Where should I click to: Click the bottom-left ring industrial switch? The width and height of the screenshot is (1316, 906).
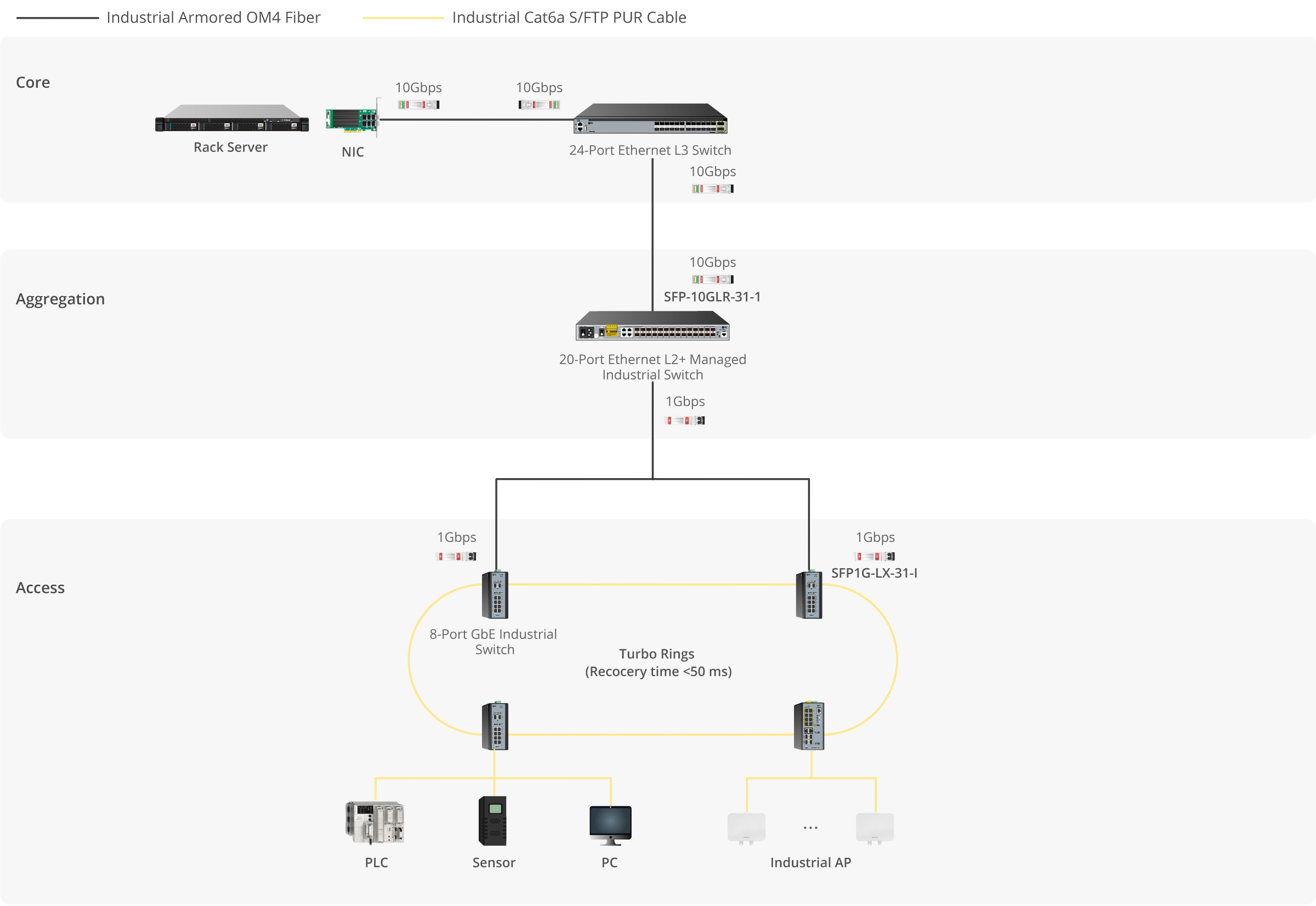tap(494, 726)
